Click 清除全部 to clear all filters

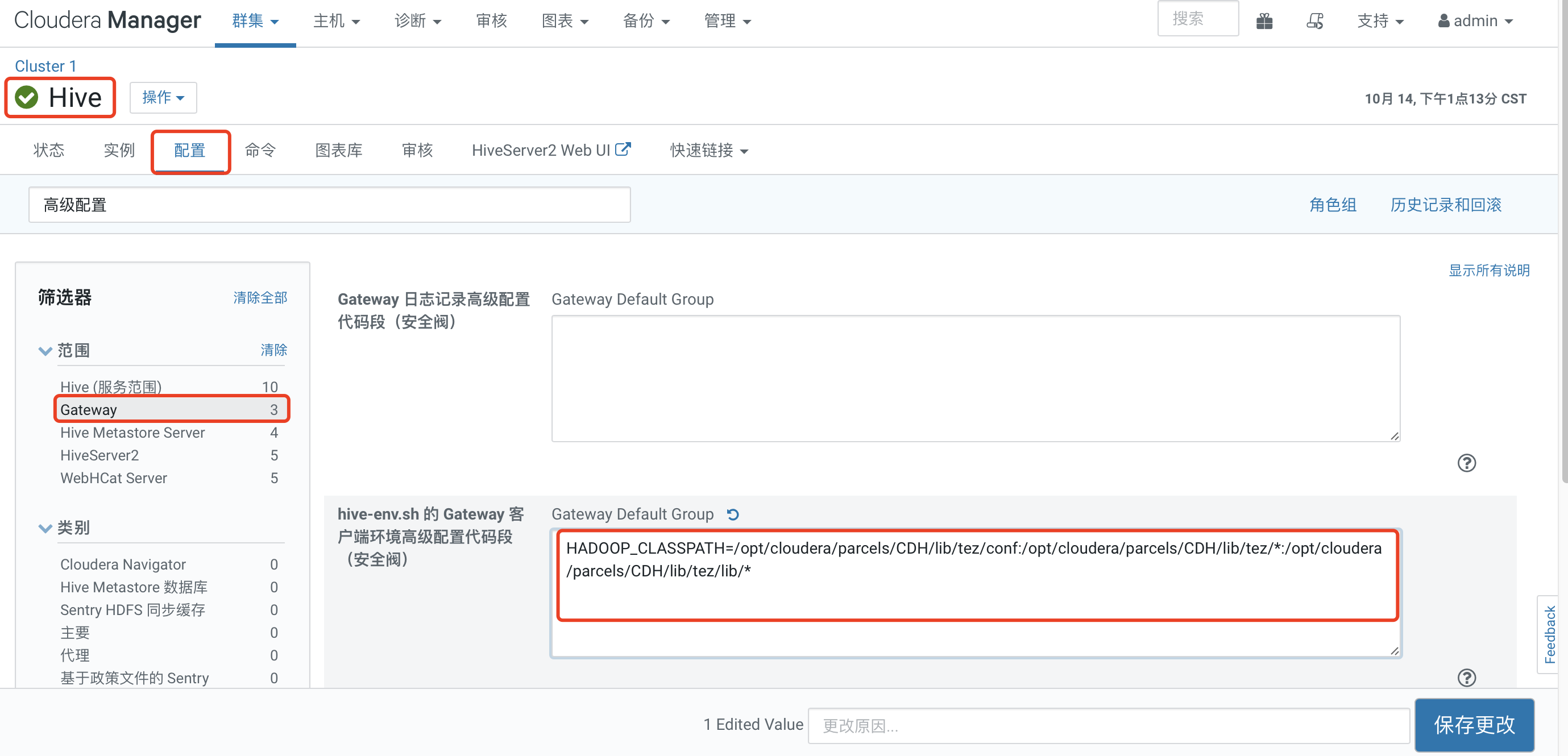coord(260,298)
